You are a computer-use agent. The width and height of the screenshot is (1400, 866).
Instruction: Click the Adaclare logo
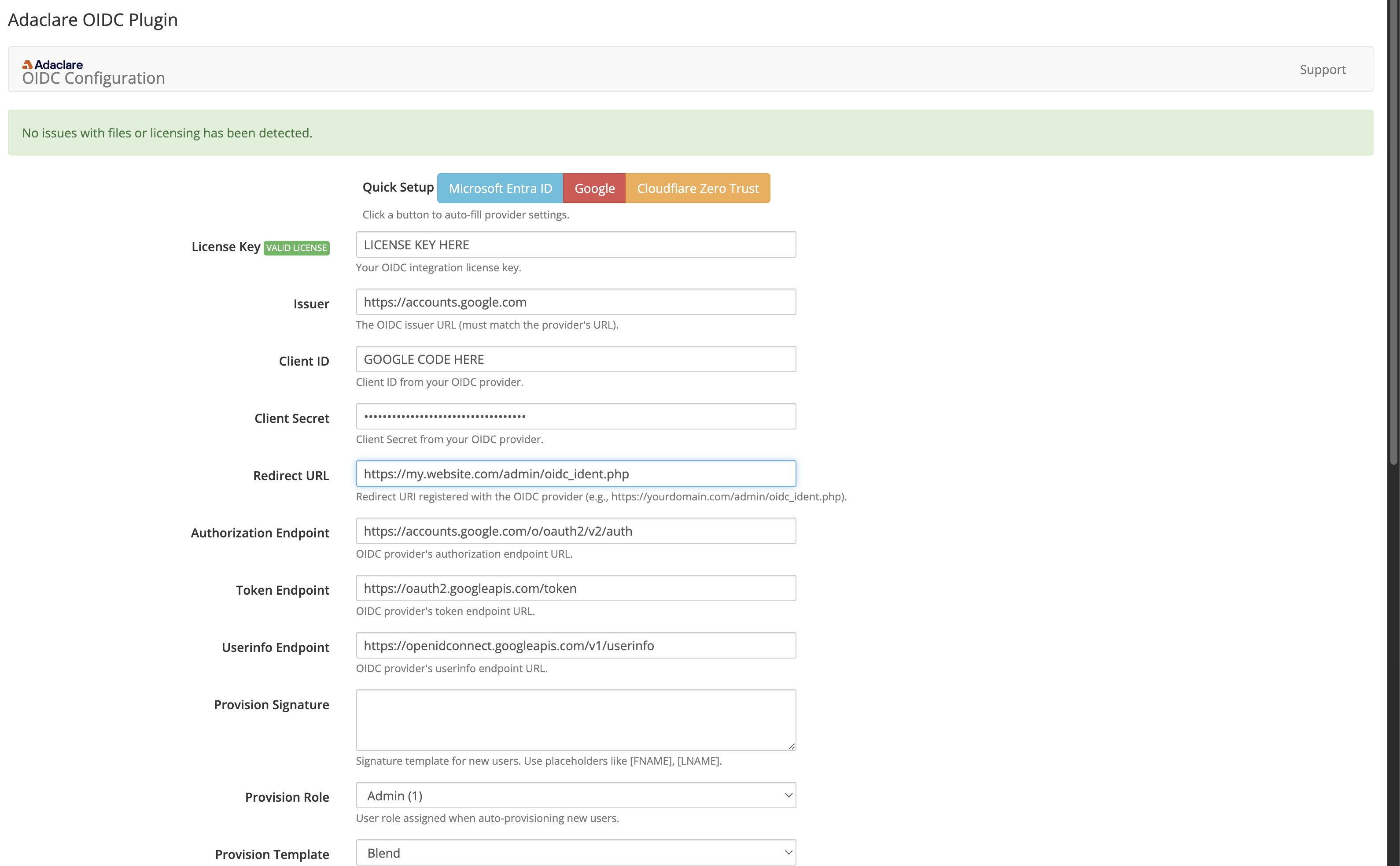click(x=53, y=65)
